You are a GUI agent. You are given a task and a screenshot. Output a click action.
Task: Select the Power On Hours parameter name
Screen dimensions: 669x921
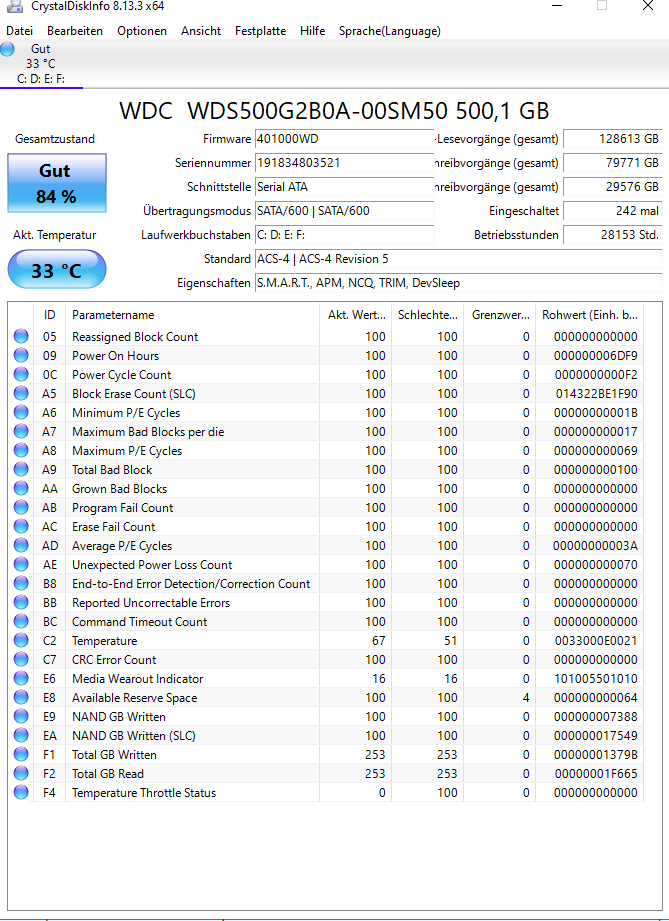tap(115, 356)
